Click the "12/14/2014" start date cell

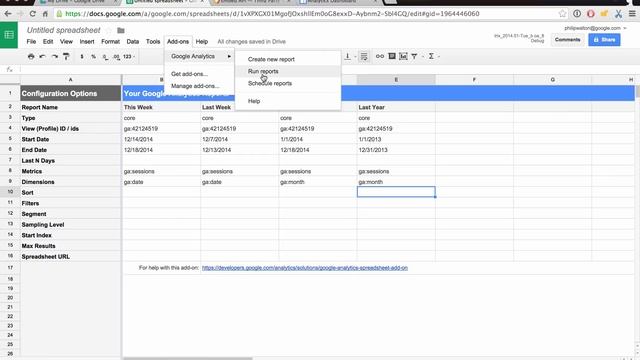[161, 139]
